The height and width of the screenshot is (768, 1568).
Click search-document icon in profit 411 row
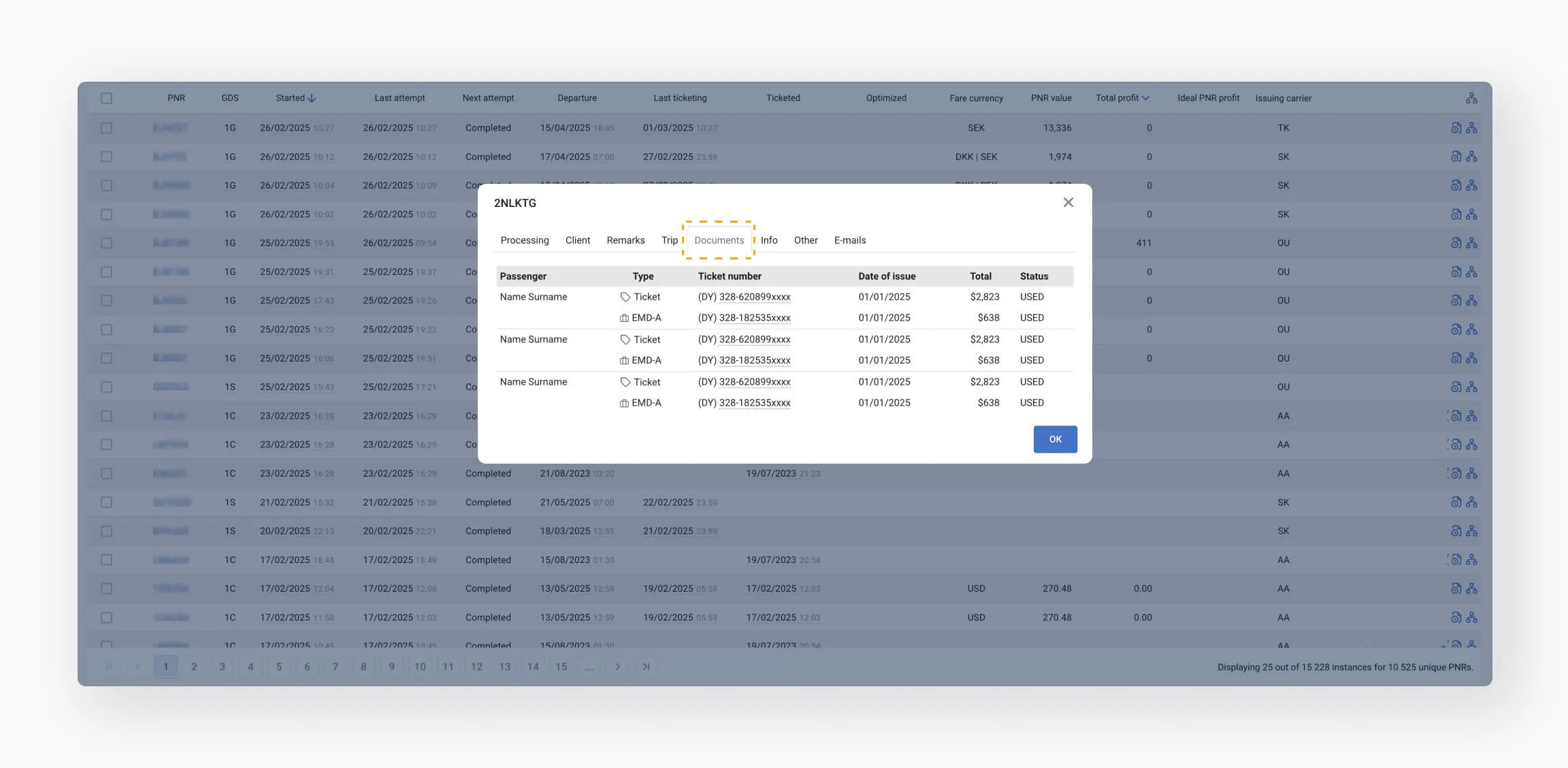tap(1456, 243)
